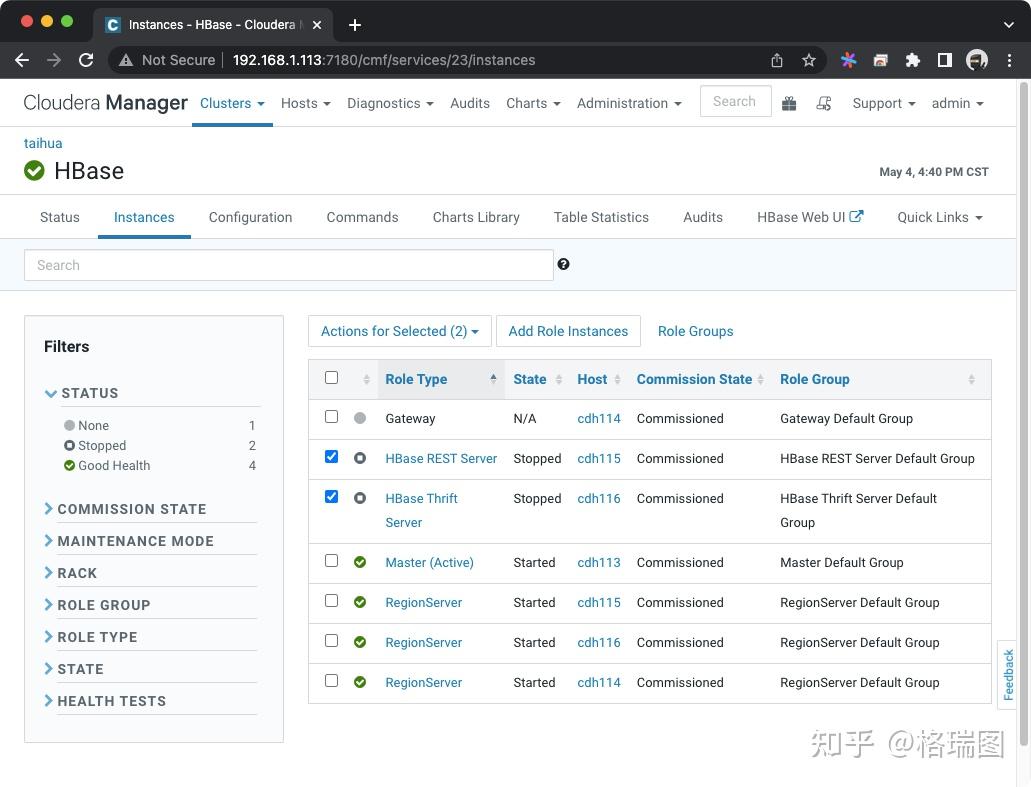The image size is (1031, 787).
Task: Tick the Master (Active) row checkbox
Action: (331, 561)
